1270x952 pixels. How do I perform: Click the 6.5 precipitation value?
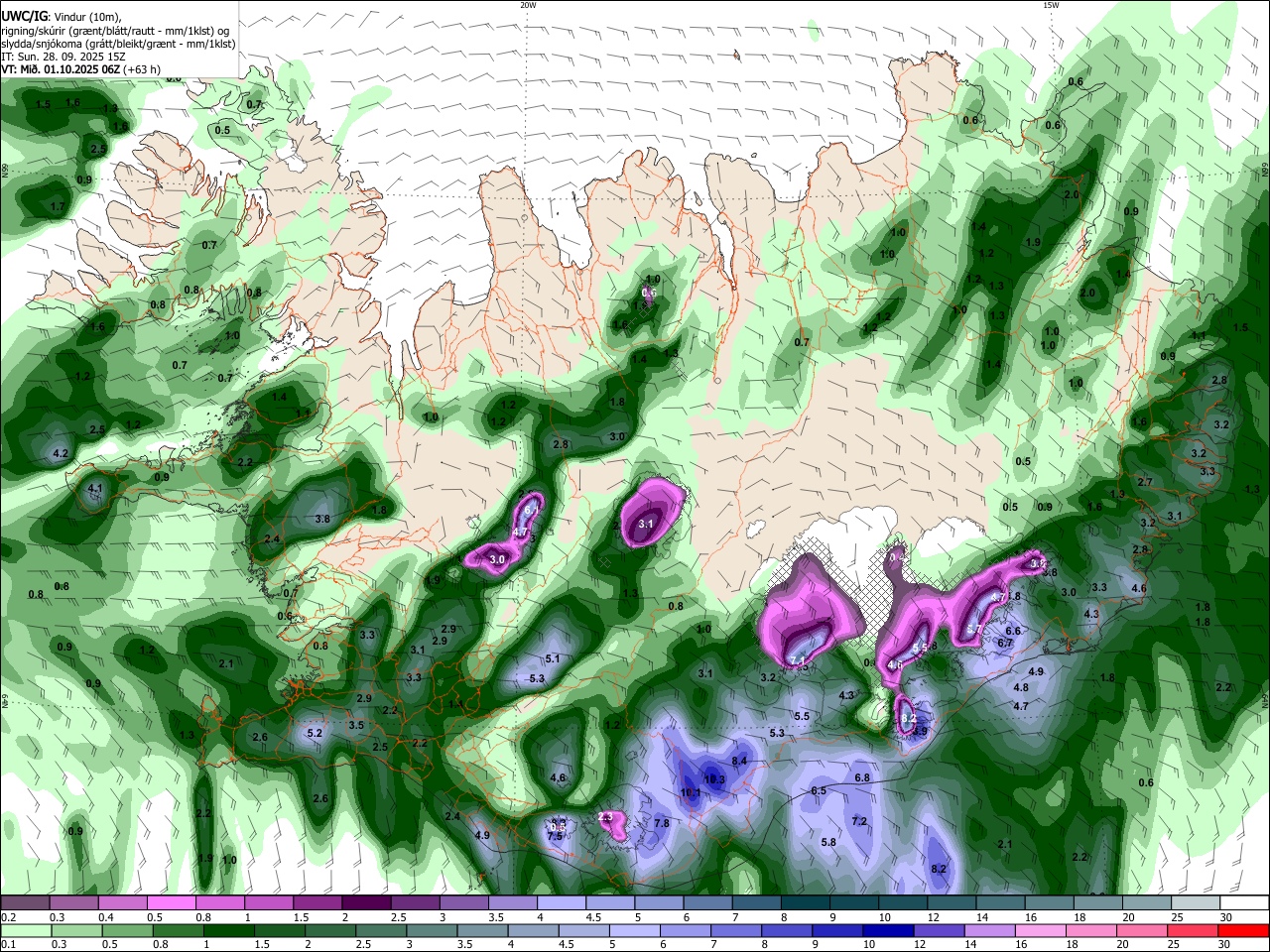(x=819, y=790)
